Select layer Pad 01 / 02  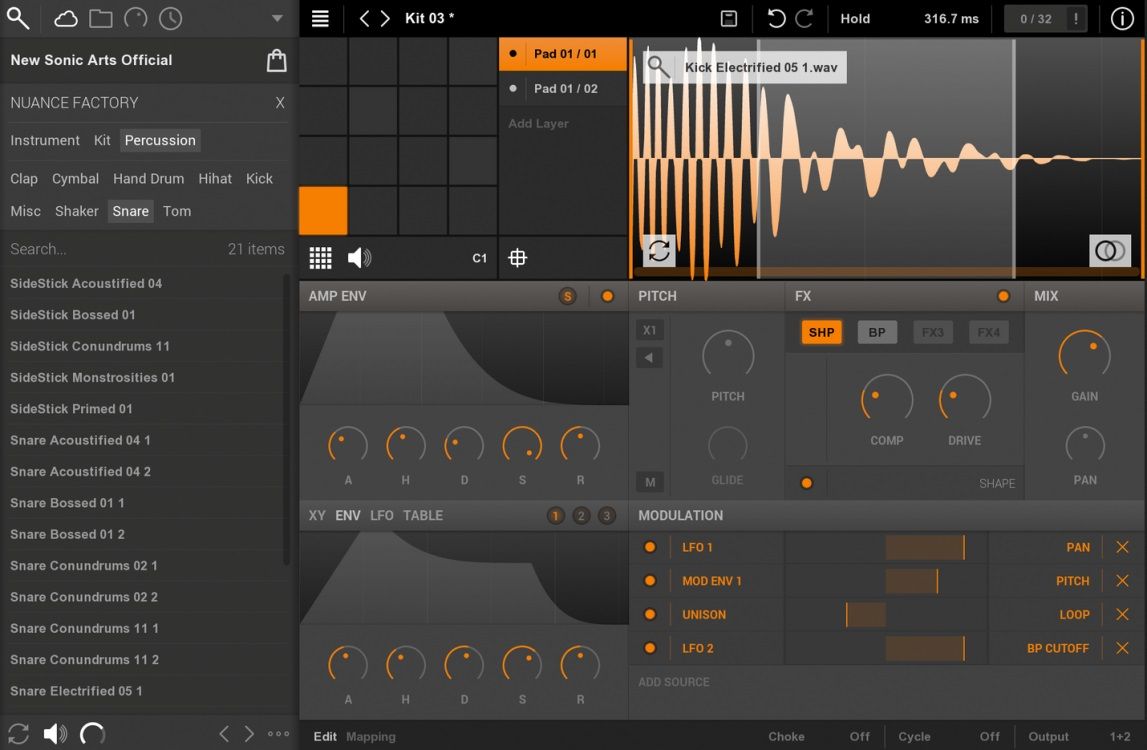pos(563,89)
